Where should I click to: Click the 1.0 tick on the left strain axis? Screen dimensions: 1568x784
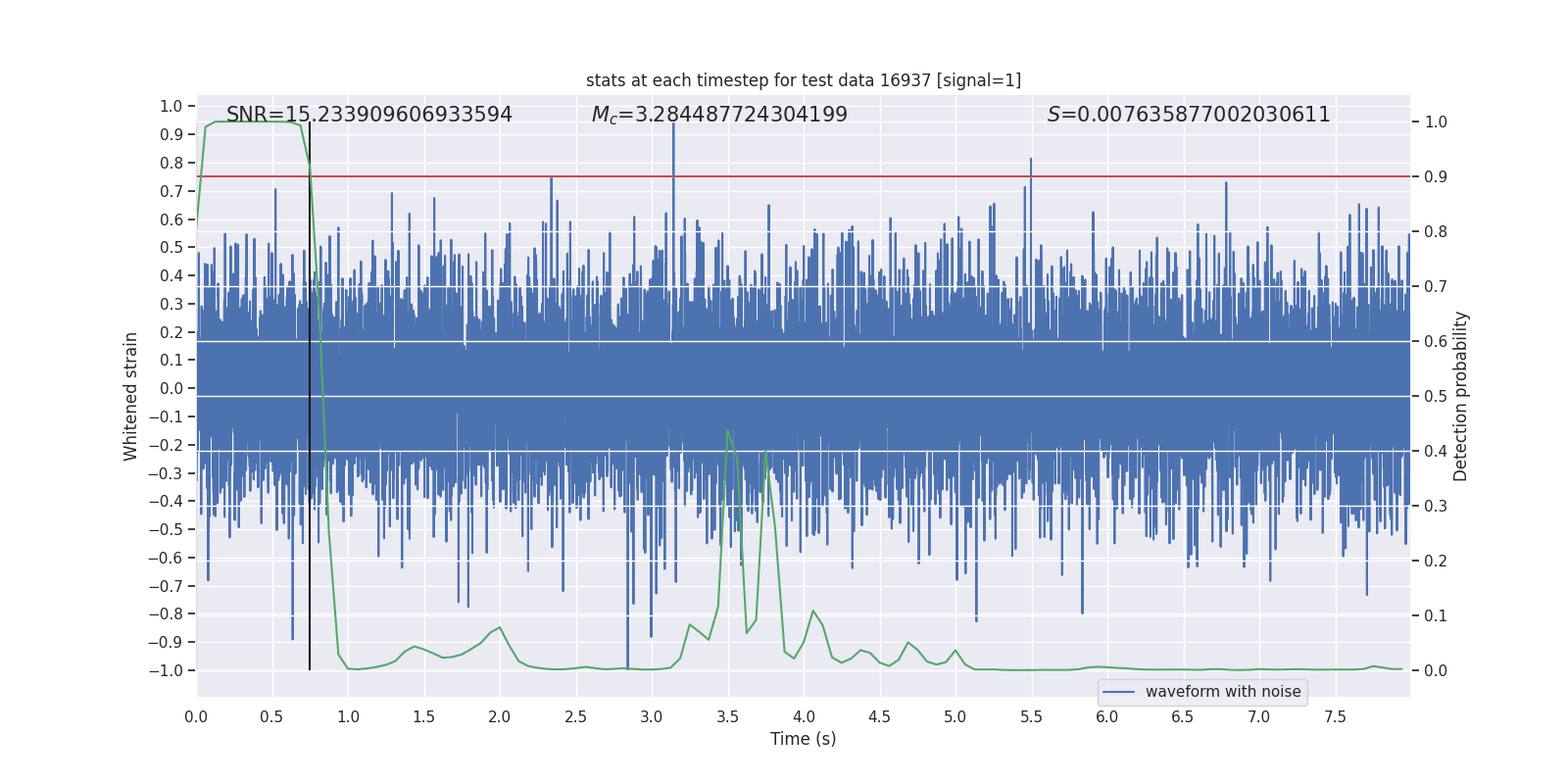pos(171,106)
